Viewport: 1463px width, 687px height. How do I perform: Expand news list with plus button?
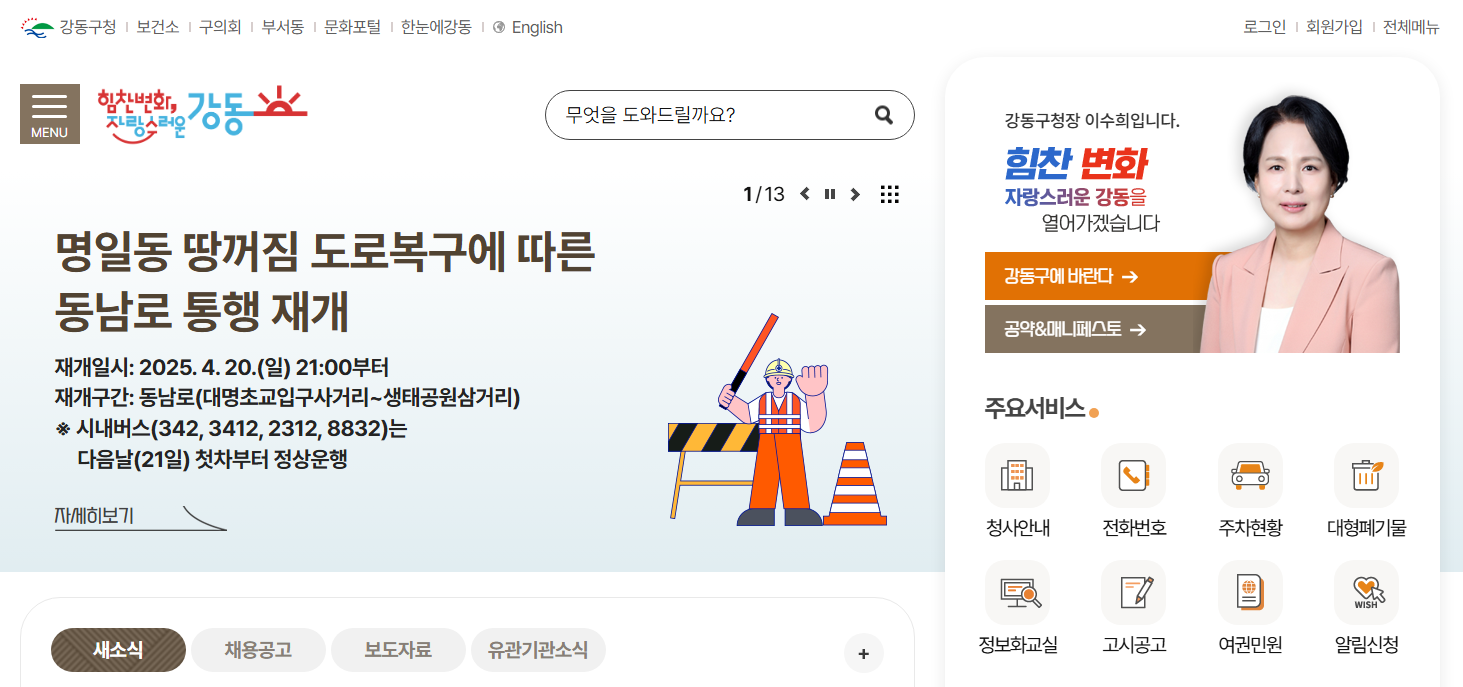tap(864, 654)
